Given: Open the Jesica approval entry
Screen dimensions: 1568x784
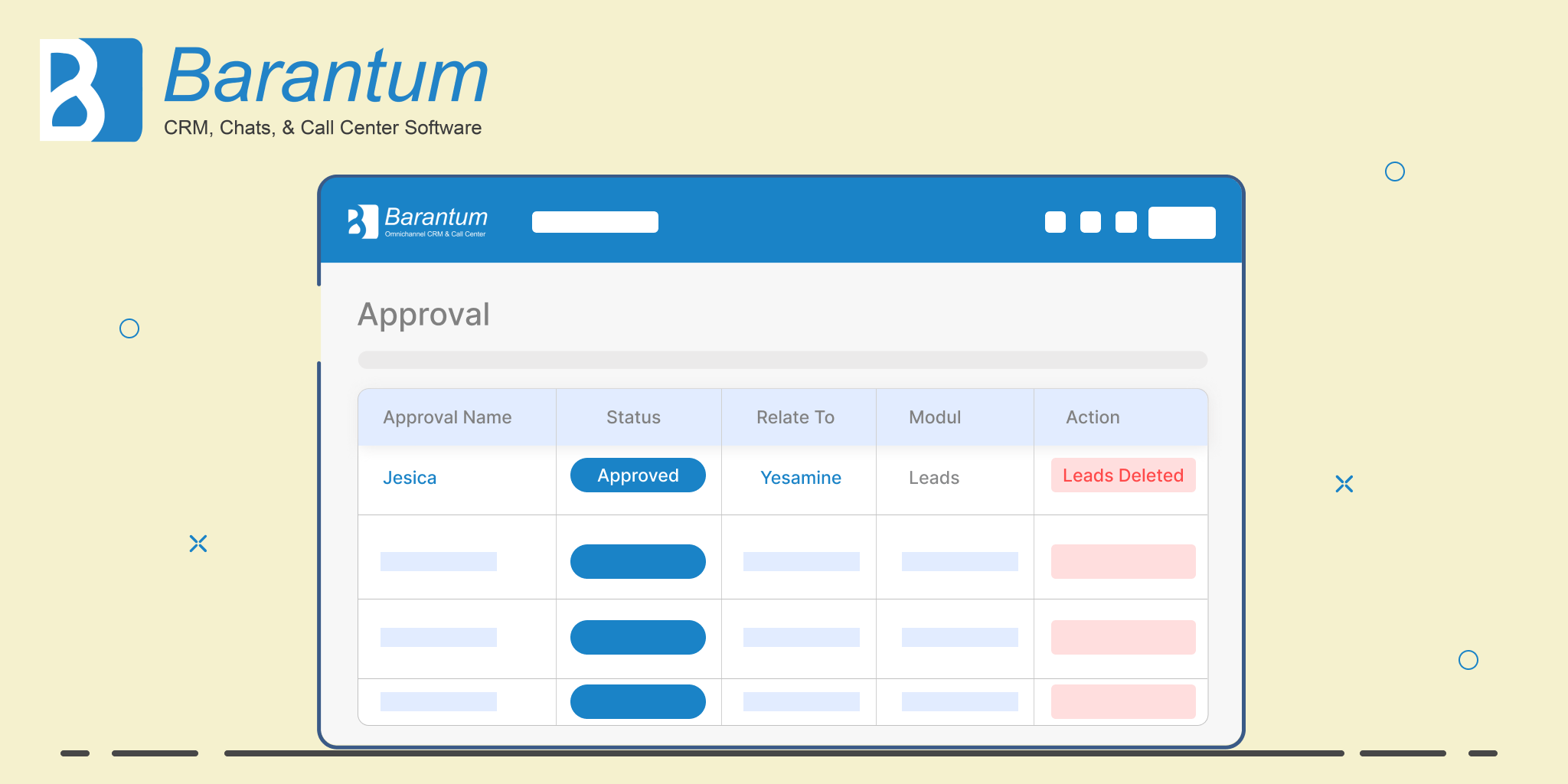Looking at the screenshot, I should pos(410,478).
